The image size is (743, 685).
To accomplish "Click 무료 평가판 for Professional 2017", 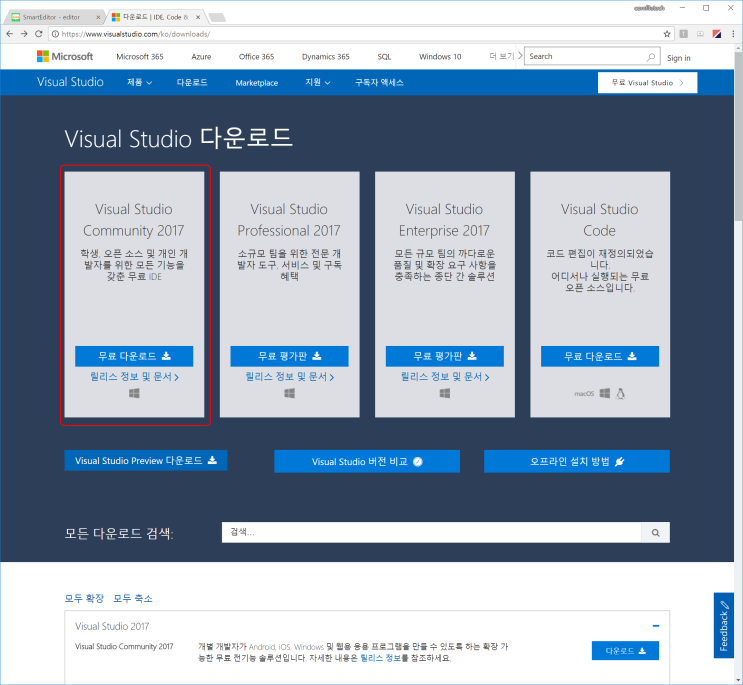I will point(290,356).
